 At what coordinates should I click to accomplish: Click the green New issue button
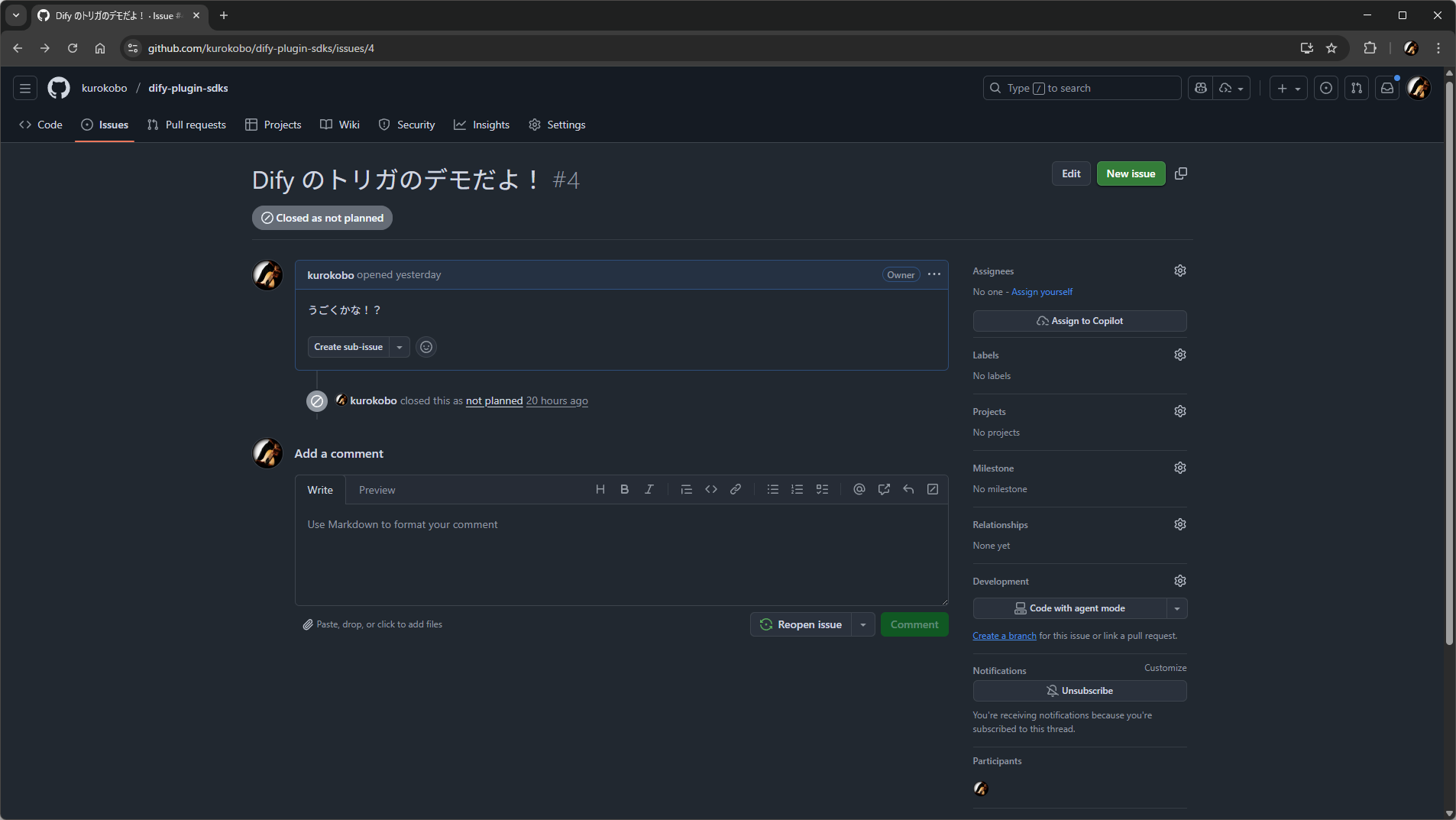[1130, 173]
